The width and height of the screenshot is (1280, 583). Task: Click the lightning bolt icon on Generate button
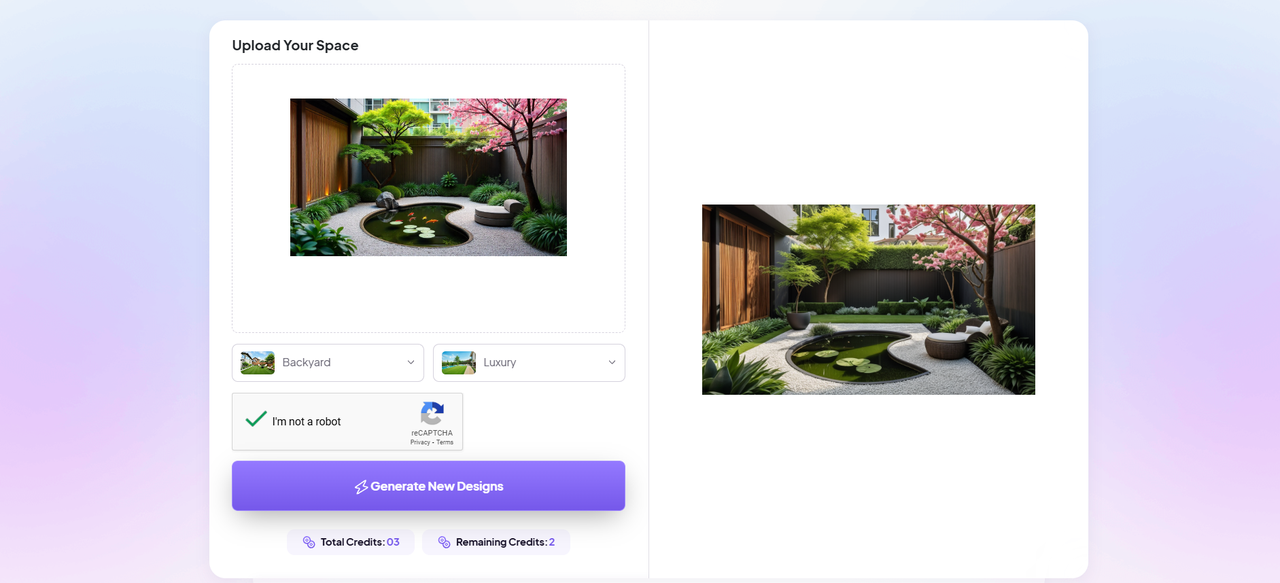[361, 486]
